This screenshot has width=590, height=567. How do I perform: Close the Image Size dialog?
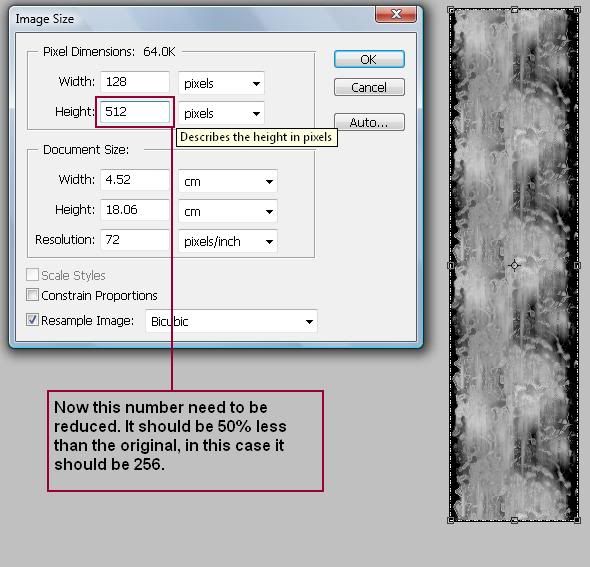pyautogui.click(x=396, y=14)
